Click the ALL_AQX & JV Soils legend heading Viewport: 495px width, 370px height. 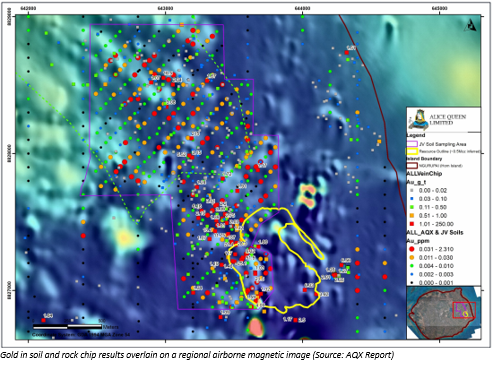point(435,232)
